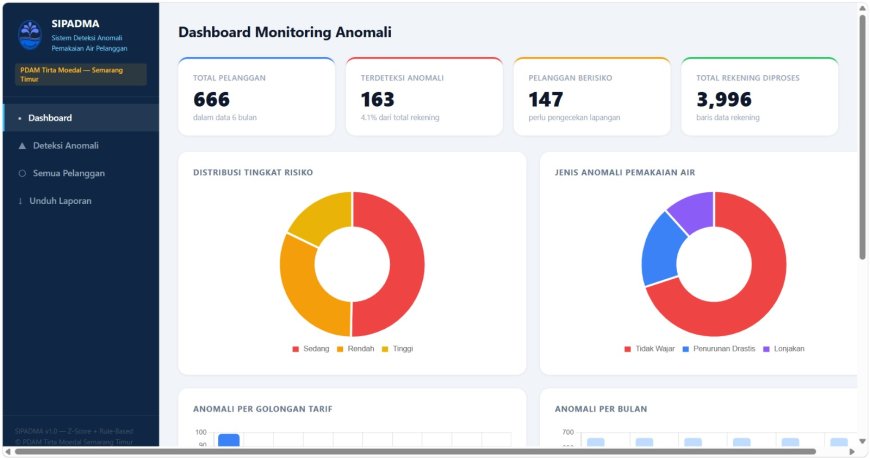Open the Semua Pelanggan menu item
This screenshot has width=870, height=459.
(81, 173)
